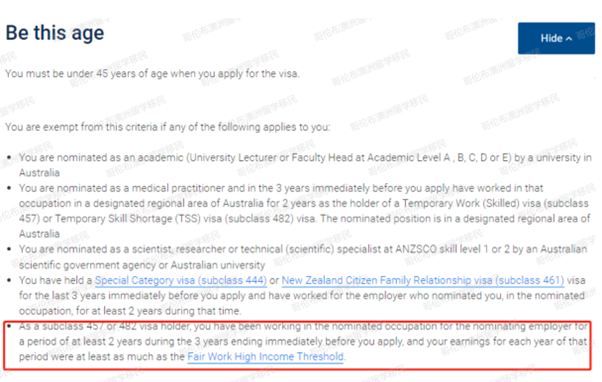Viewport: 602px width, 382px height.
Task: Open New Zealand Citizen Family Relationship visa link
Action: (x=423, y=280)
